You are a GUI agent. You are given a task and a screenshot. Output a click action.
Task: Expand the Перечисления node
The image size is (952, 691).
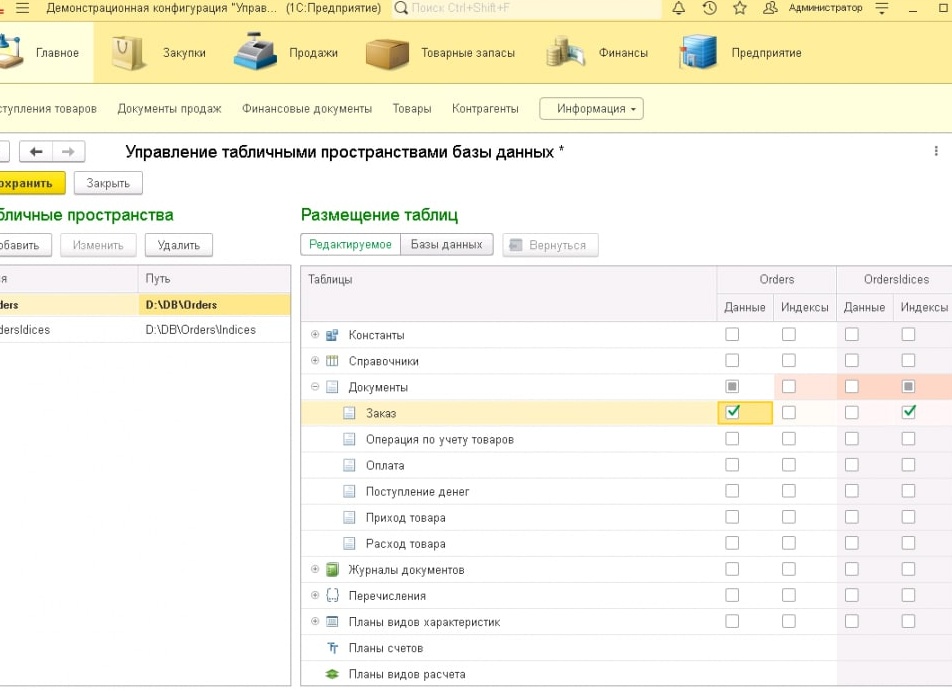click(x=314, y=596)
